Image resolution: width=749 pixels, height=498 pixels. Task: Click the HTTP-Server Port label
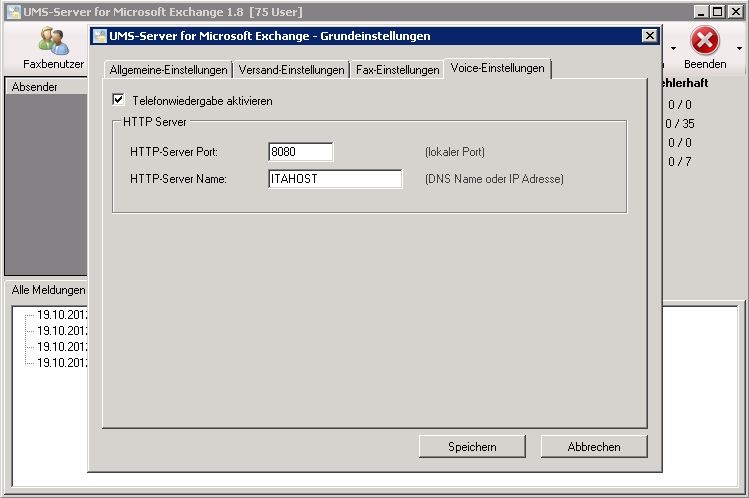[174, 152]
